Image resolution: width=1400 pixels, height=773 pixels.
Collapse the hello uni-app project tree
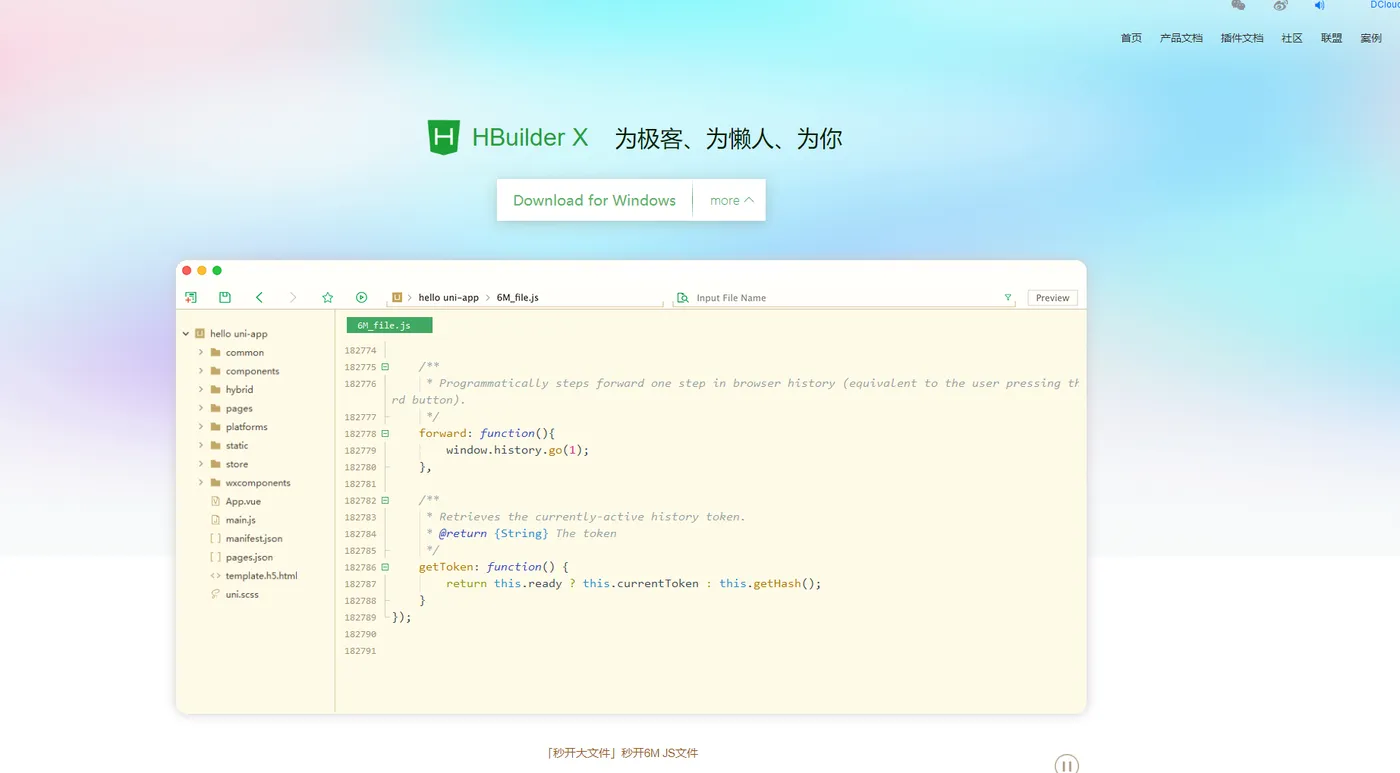point(186,333)
